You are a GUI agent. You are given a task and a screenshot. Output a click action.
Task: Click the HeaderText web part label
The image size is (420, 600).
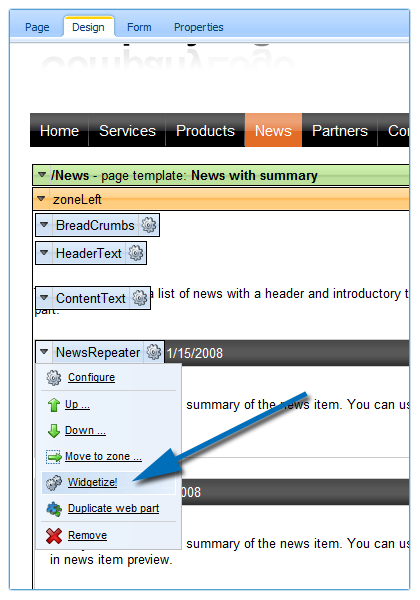click(89, 253)
